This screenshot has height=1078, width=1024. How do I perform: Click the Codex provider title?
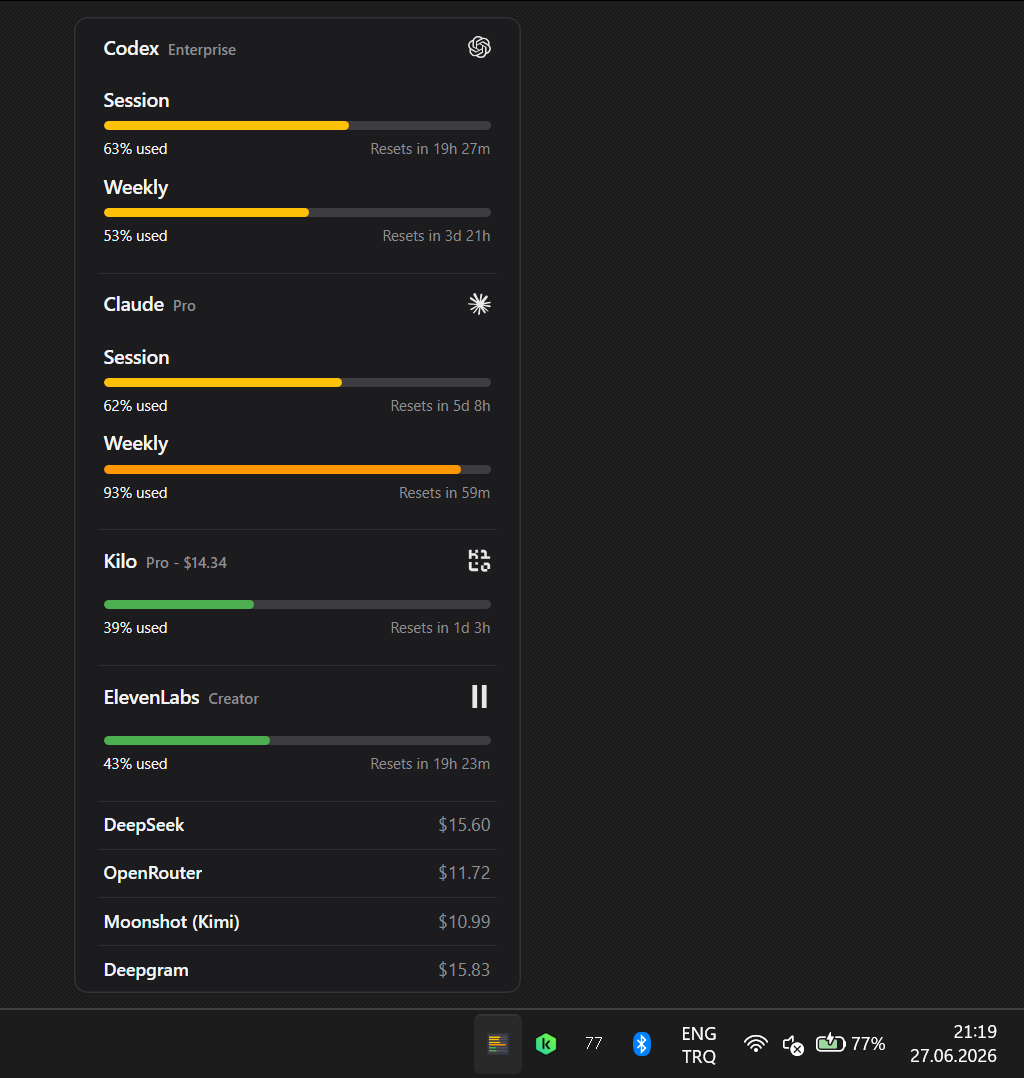pyautogui.click(x=131, y=49)
